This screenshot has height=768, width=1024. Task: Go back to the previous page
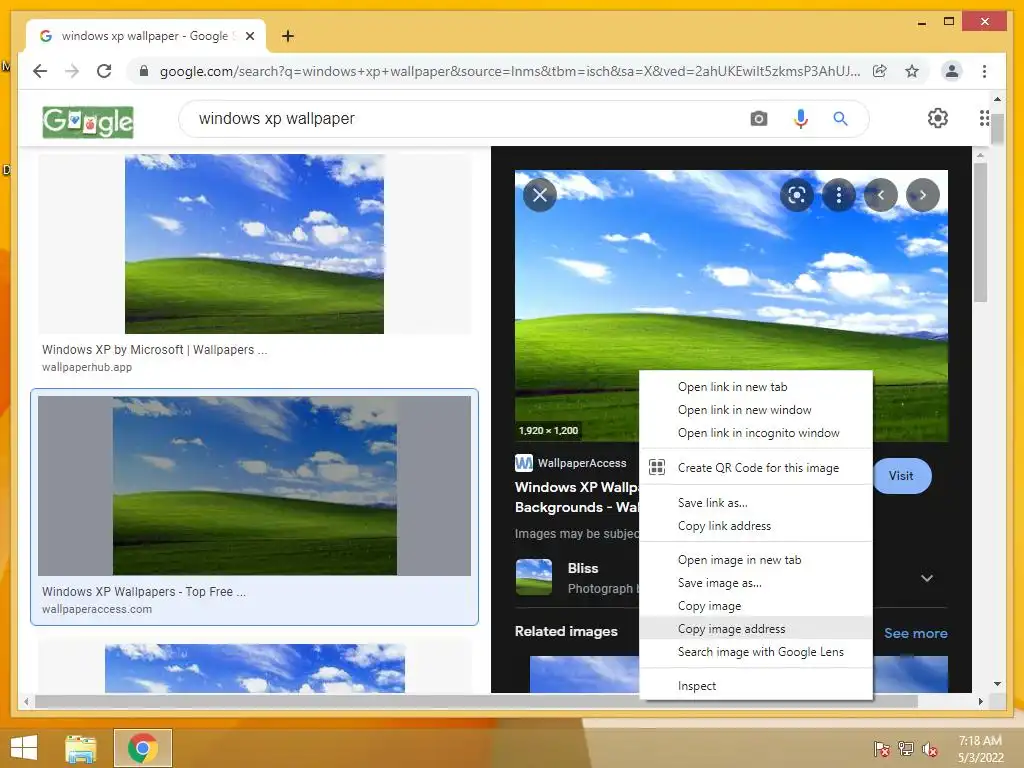(40, 71)
